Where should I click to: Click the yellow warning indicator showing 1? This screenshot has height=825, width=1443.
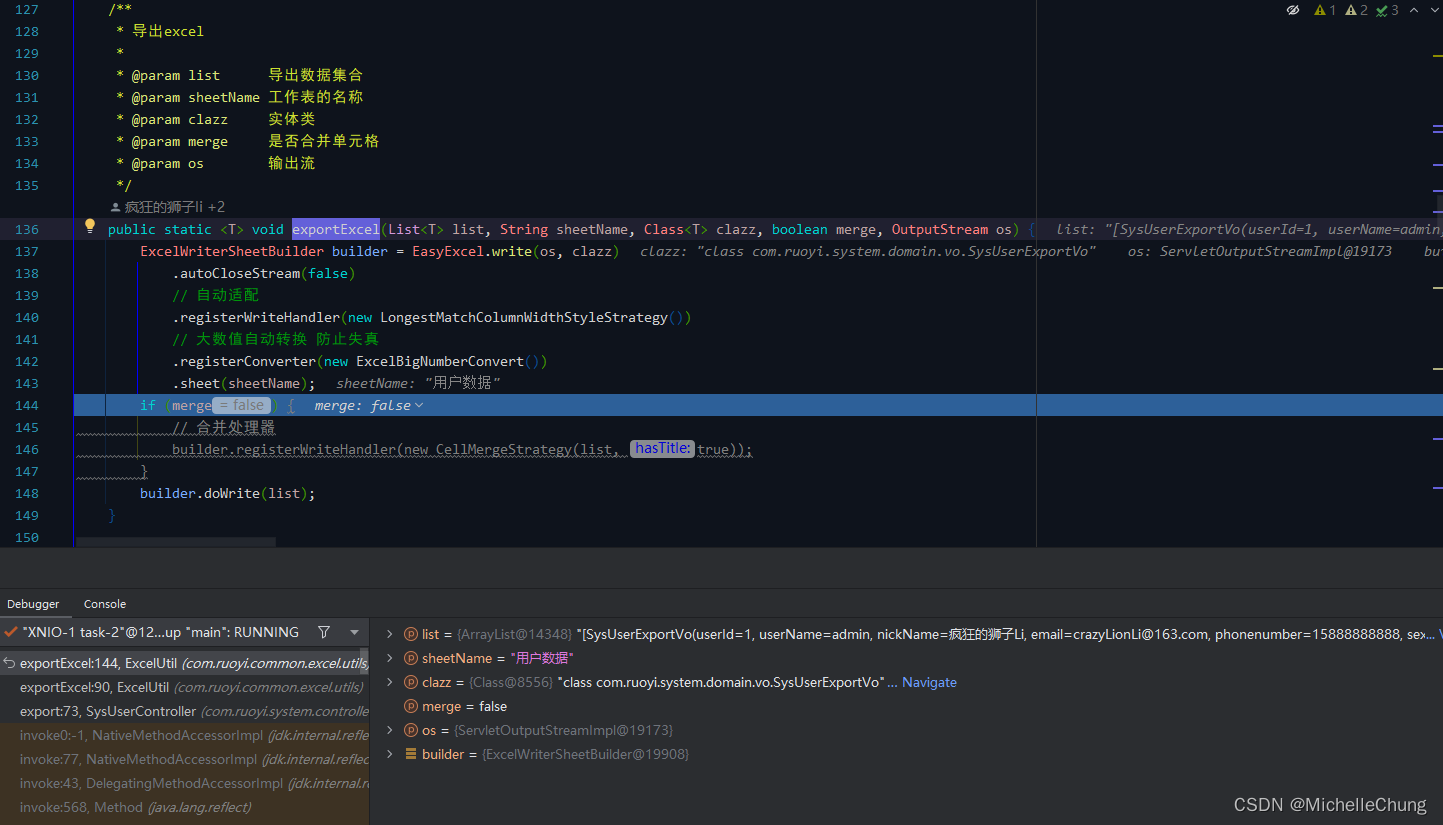[1325, 10]
